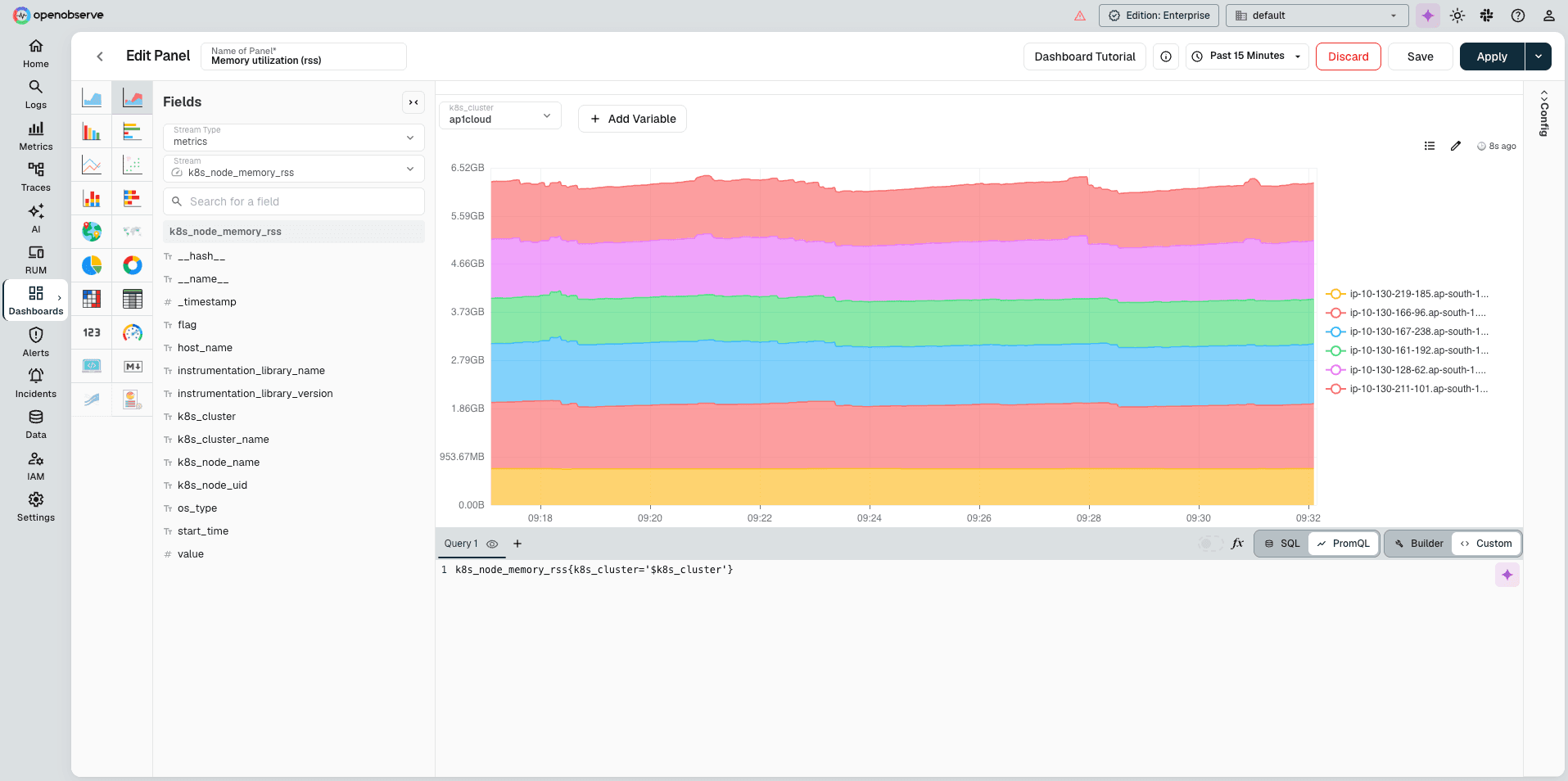Click the red warning triangle icon
The width and height of the screenshot is (1568, 781).
[1080, 16]
